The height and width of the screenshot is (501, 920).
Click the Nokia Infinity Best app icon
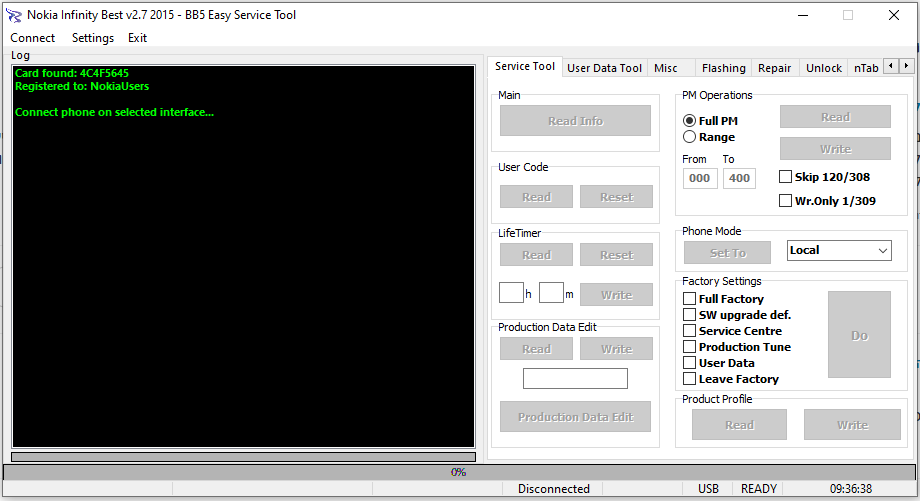coord(13,15)
